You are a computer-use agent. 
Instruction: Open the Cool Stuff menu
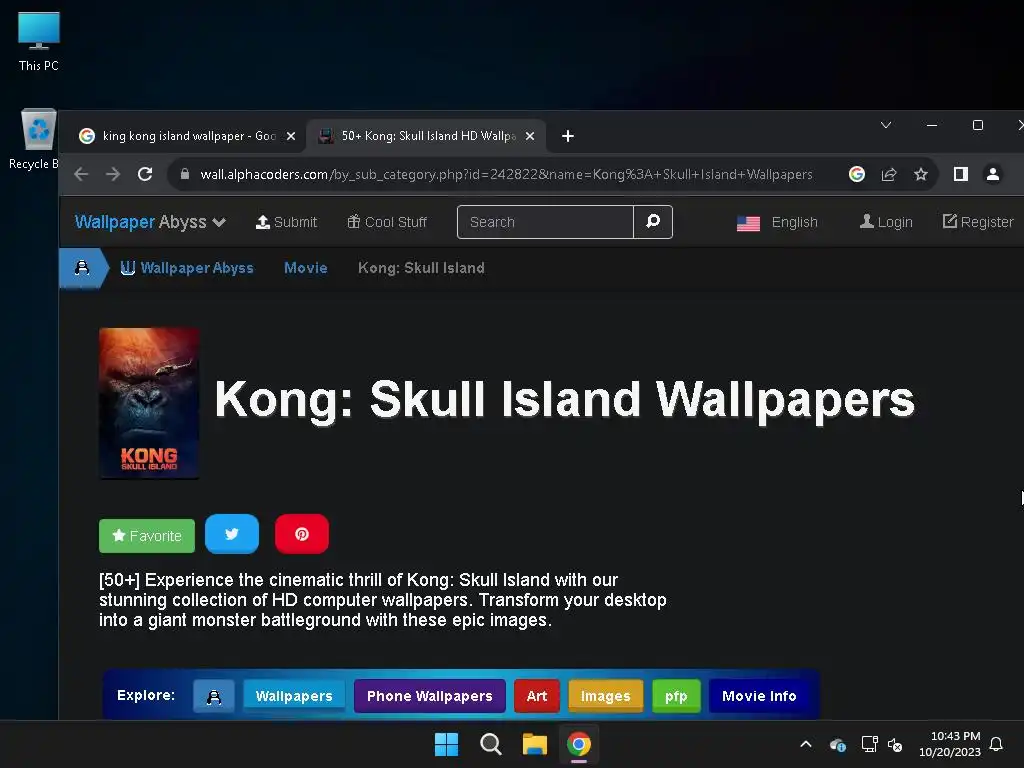[387, 222]
